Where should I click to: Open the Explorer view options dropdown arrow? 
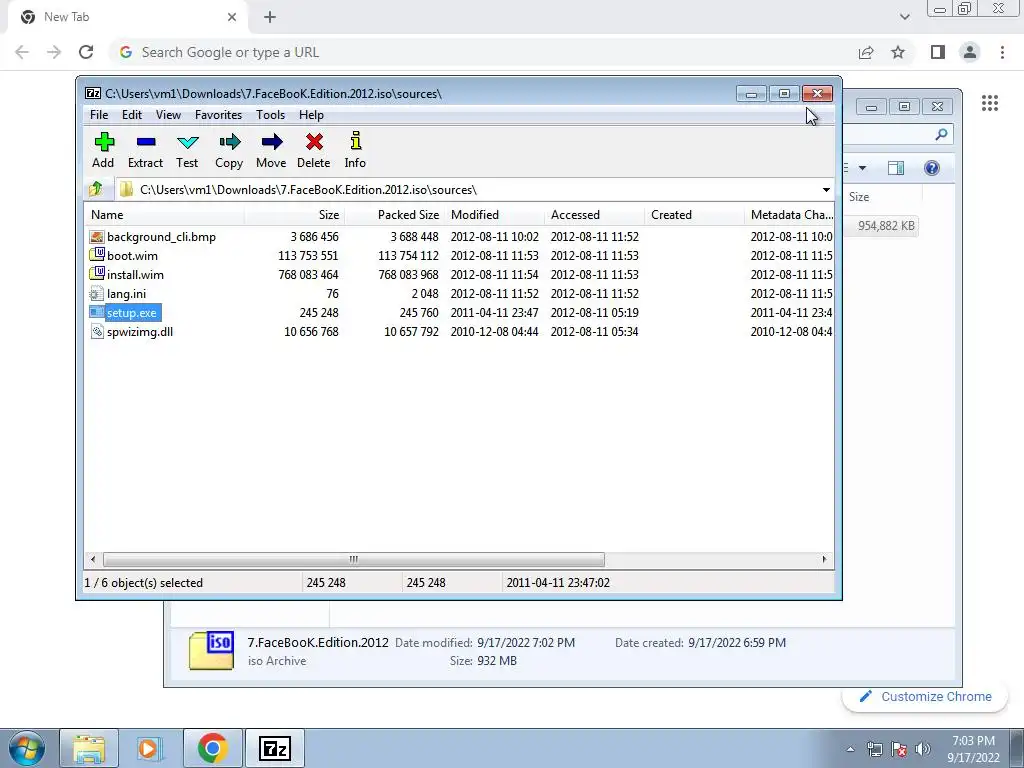pyautogui.click(x=863, y=168)
